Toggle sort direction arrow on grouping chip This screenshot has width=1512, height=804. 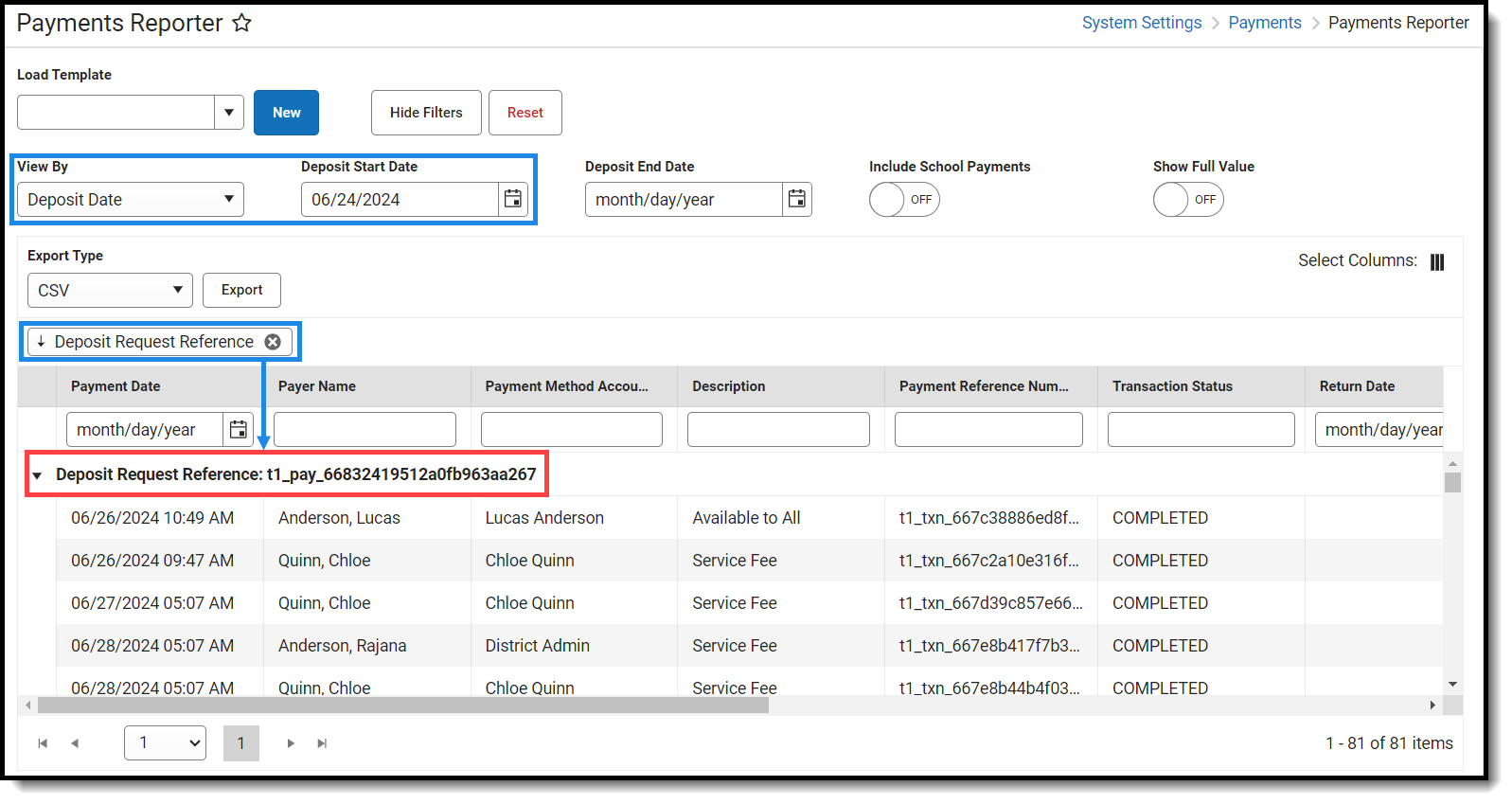coord(42,341)
